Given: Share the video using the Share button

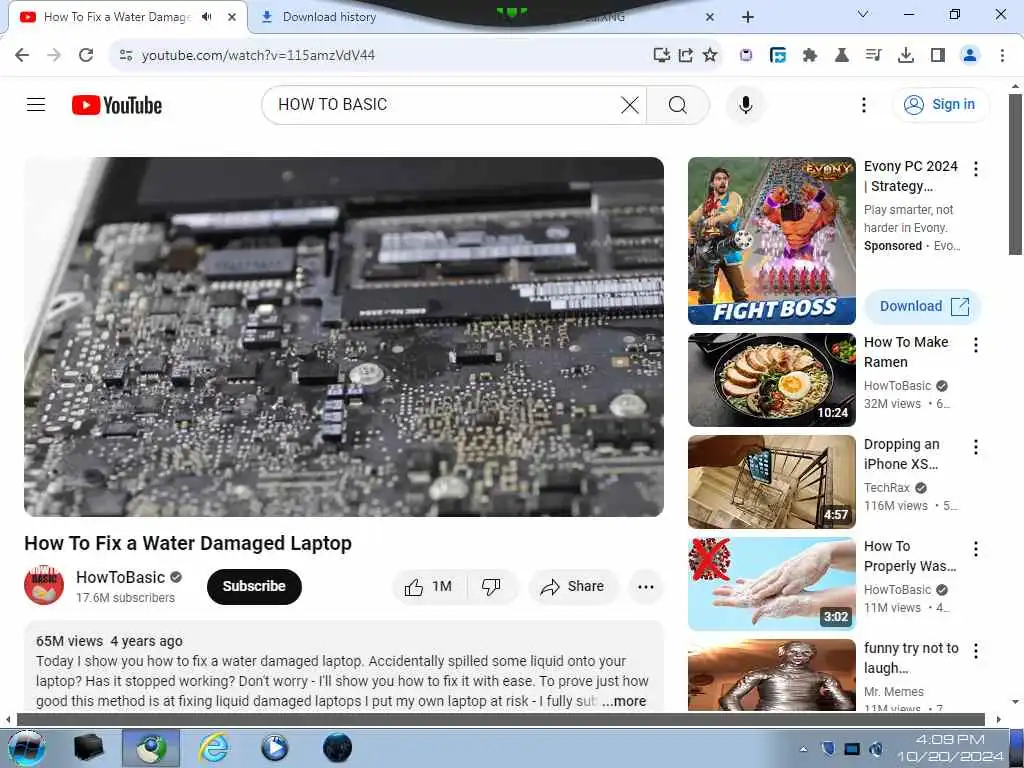Looking at the screenshot, I should [x=573, y=586].
